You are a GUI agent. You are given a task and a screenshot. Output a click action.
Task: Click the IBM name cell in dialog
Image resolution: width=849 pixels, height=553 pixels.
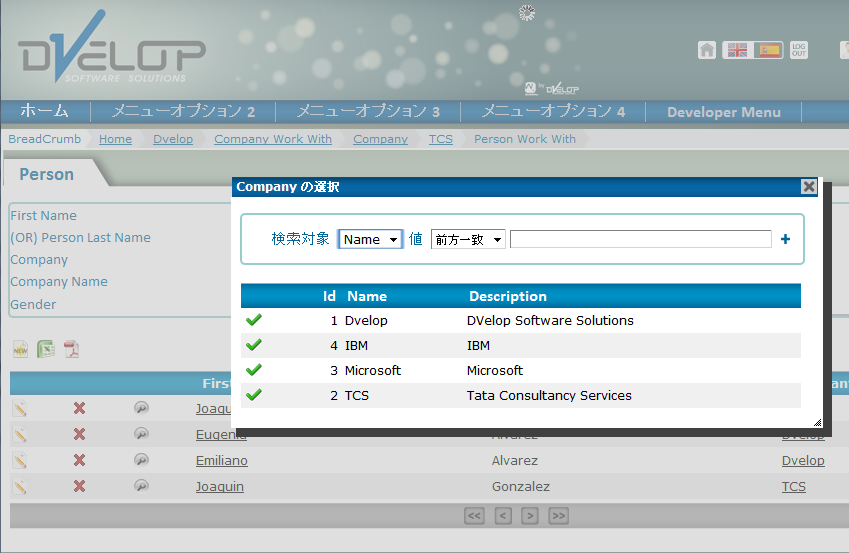click(356, 346)
